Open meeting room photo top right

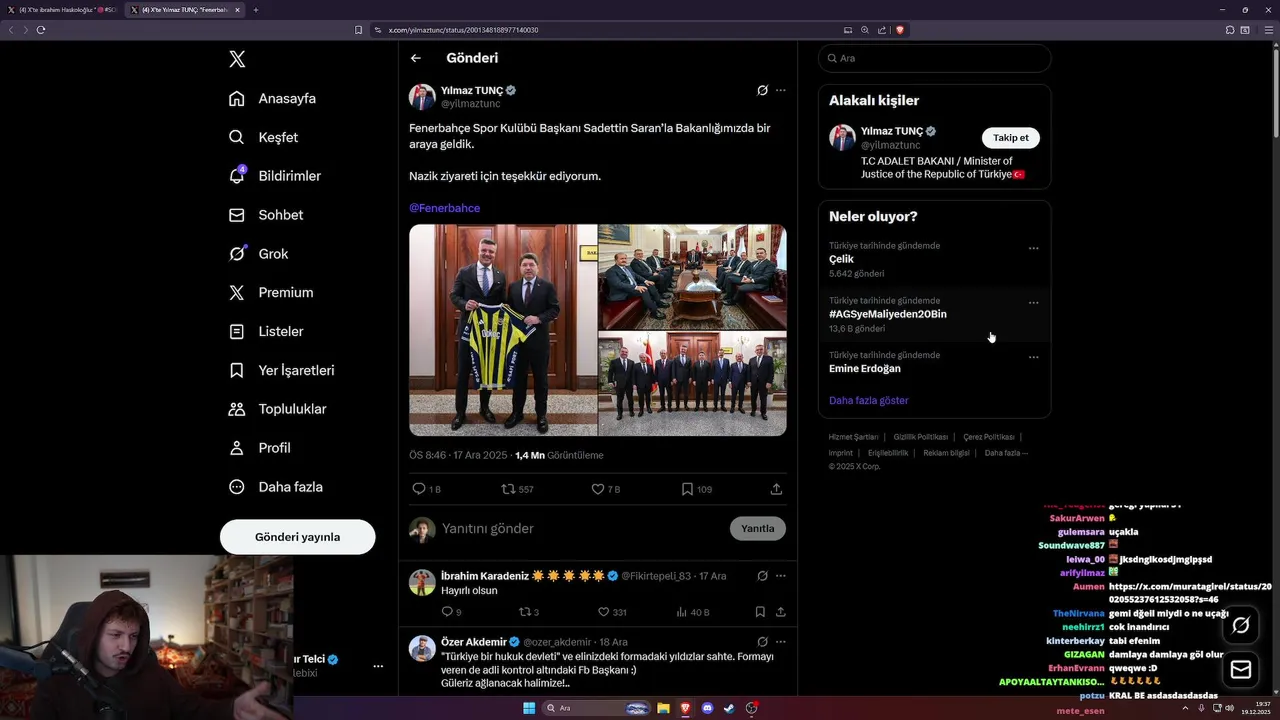pyautogui.click(x=692, y=277)
